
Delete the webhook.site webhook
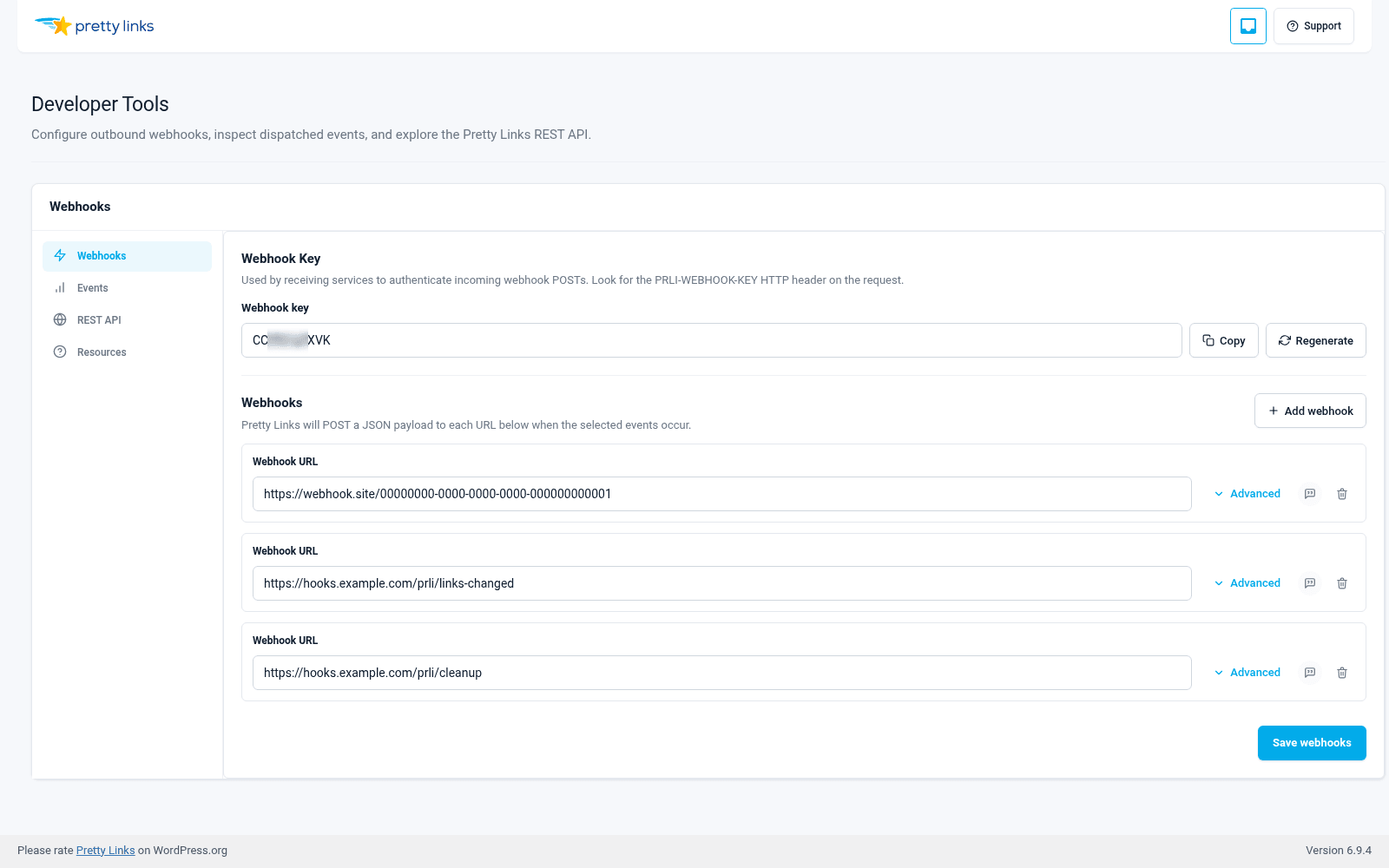click(x=1342, y=494)
